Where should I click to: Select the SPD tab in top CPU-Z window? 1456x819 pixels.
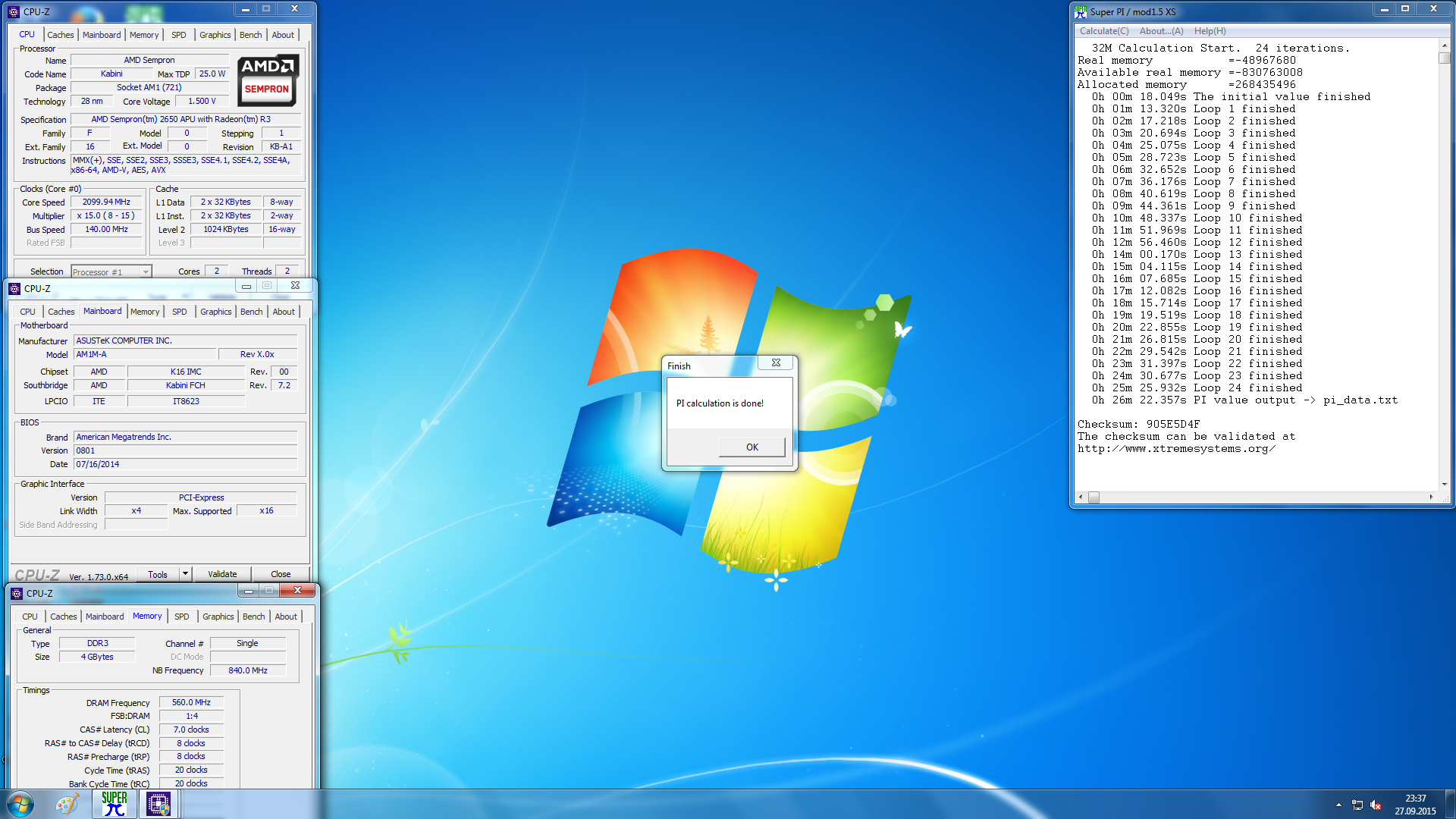click(x=178, y=35)
